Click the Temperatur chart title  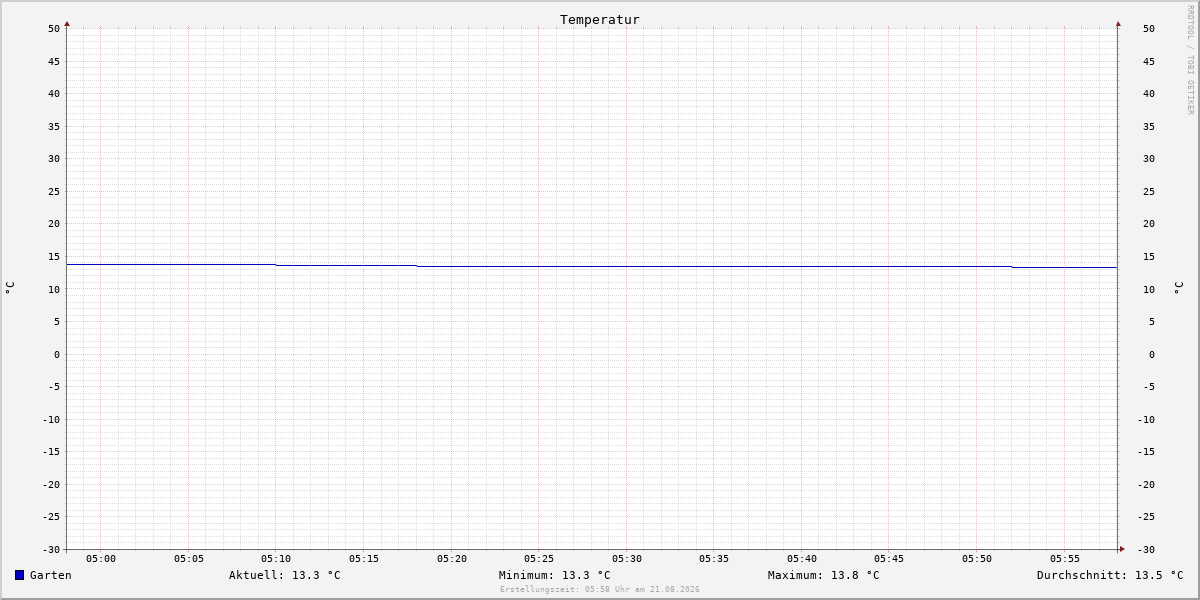(600, 19)
